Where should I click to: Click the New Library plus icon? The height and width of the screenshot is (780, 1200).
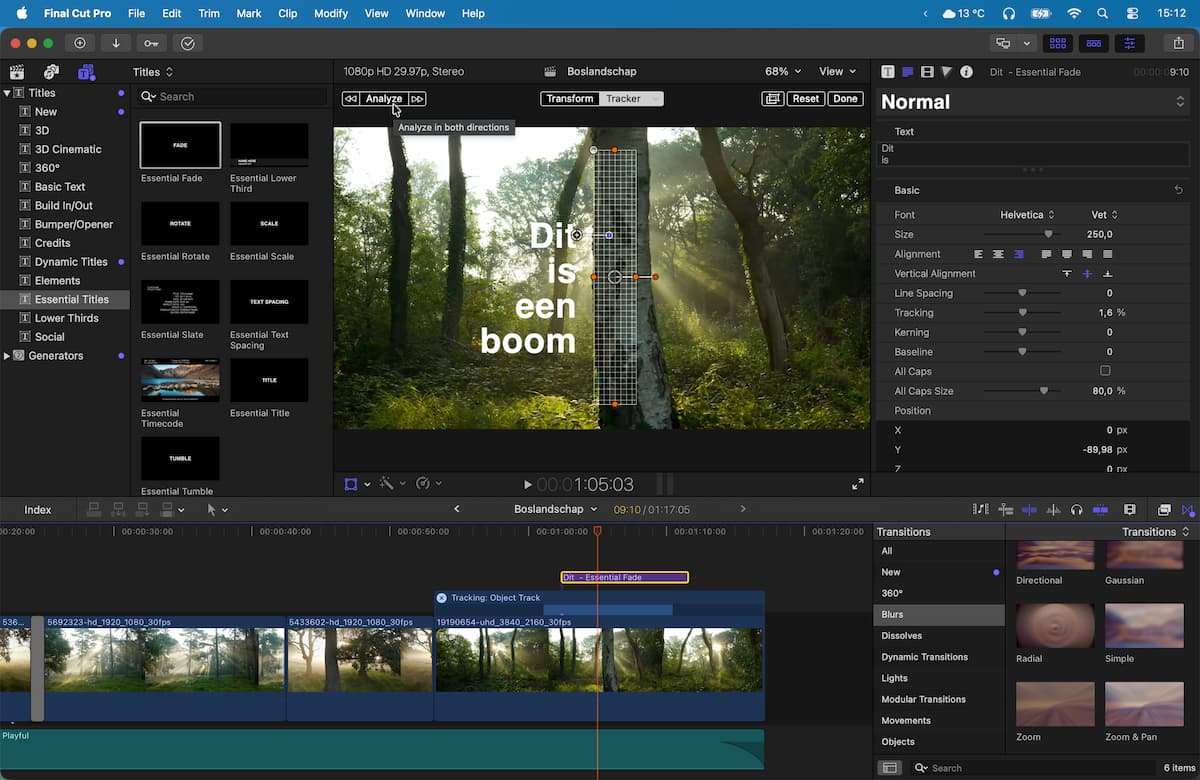click(x=80, y=43)
